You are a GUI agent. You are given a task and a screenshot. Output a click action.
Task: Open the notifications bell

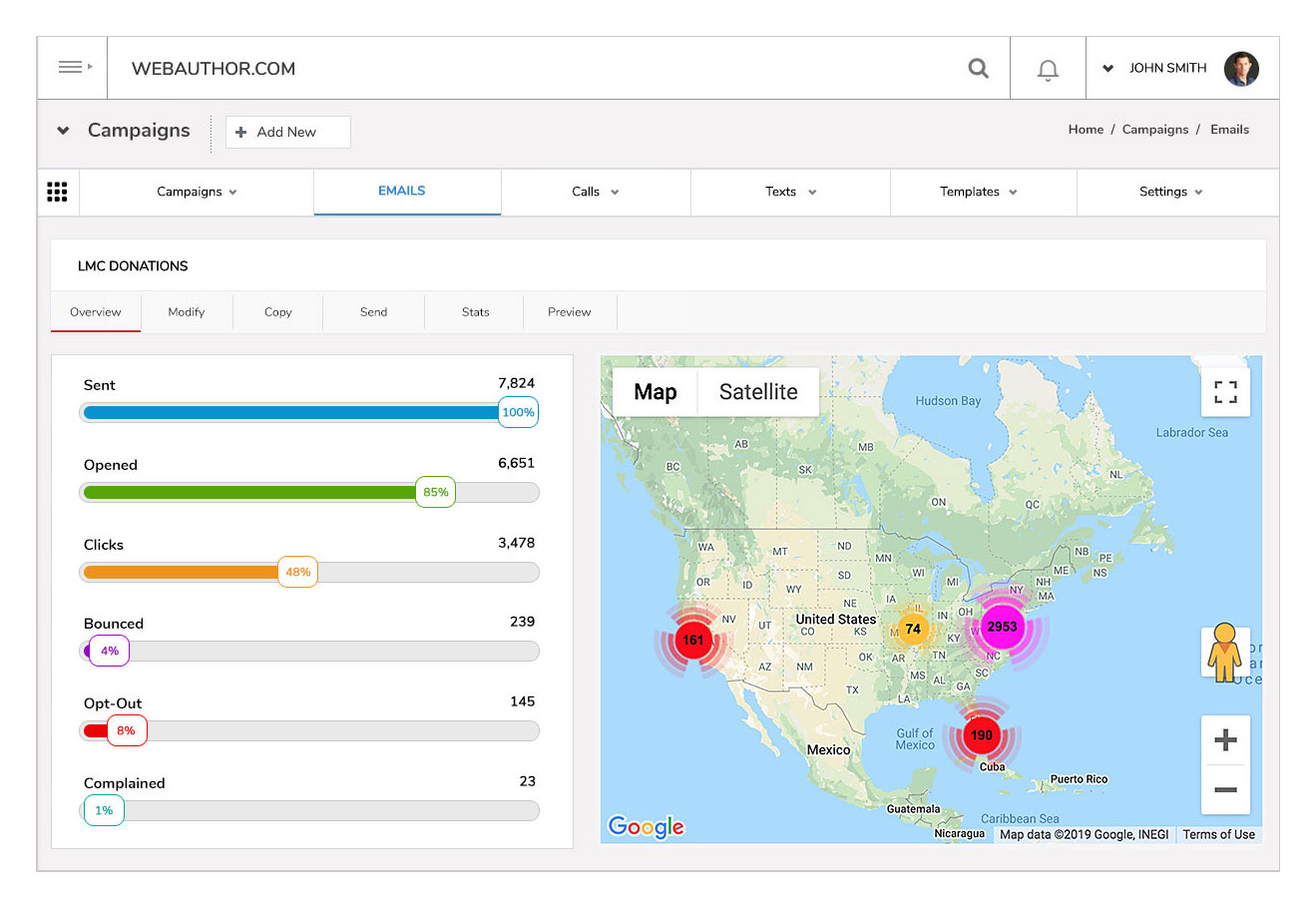1048,69
